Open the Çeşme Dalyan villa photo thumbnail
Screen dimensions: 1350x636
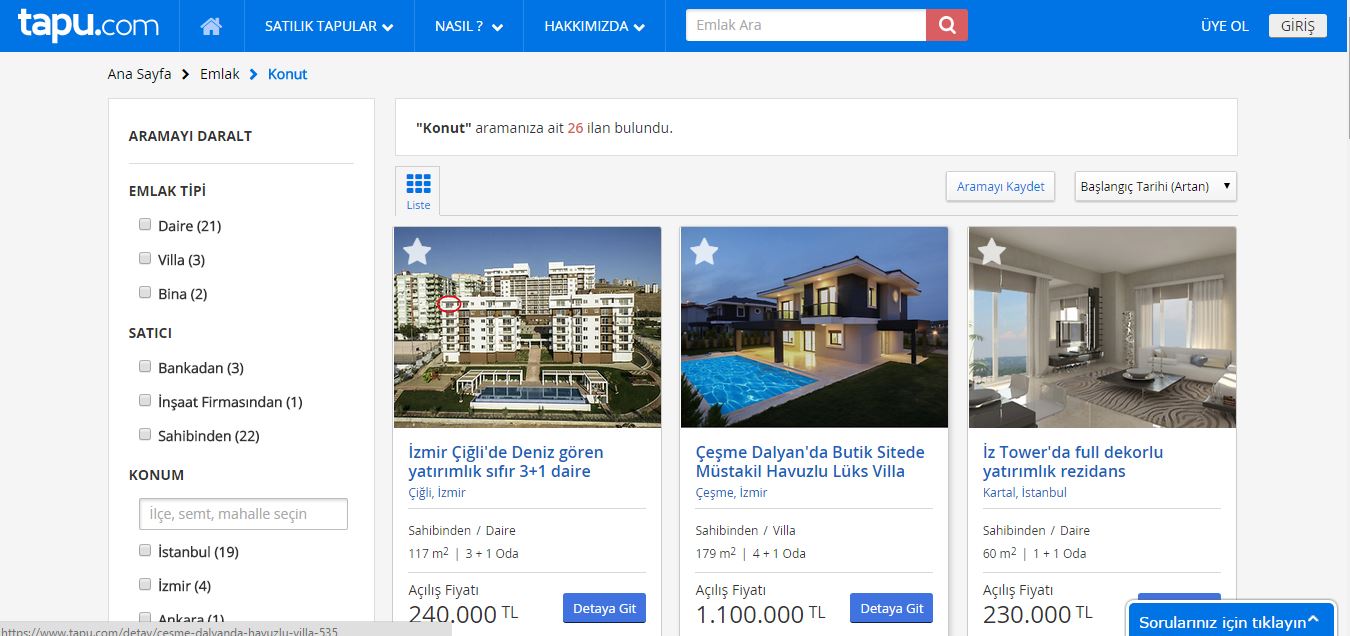coord(814,328)
